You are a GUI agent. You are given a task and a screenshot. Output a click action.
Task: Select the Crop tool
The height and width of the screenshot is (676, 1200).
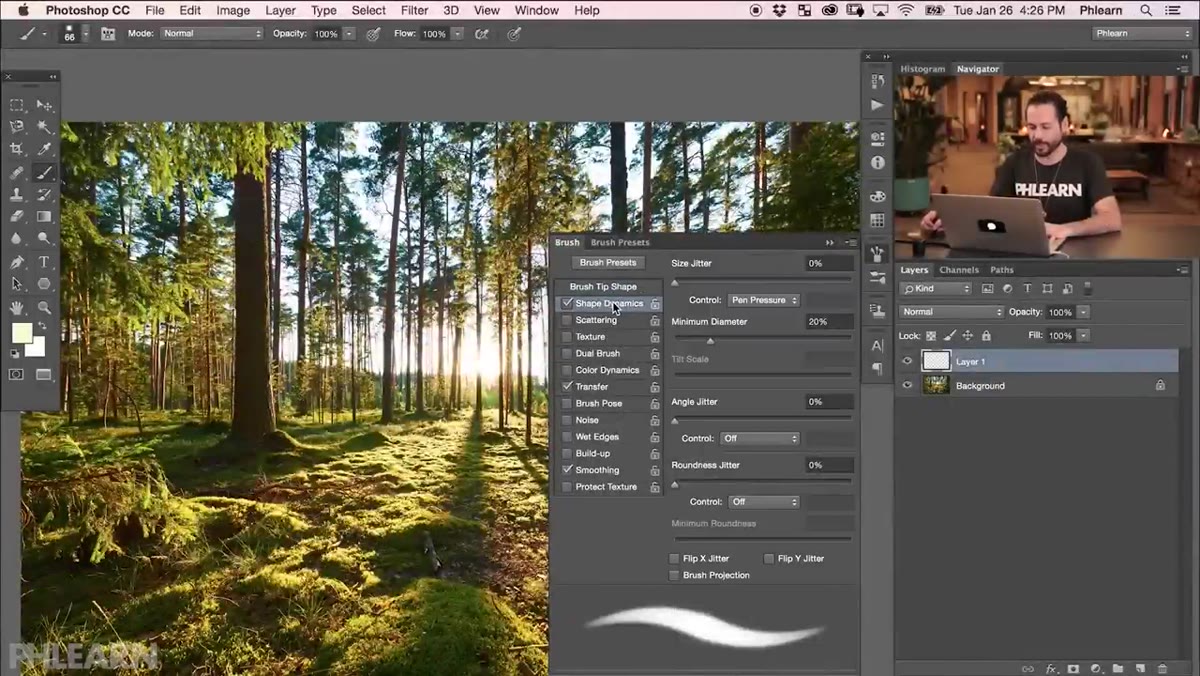17,149
